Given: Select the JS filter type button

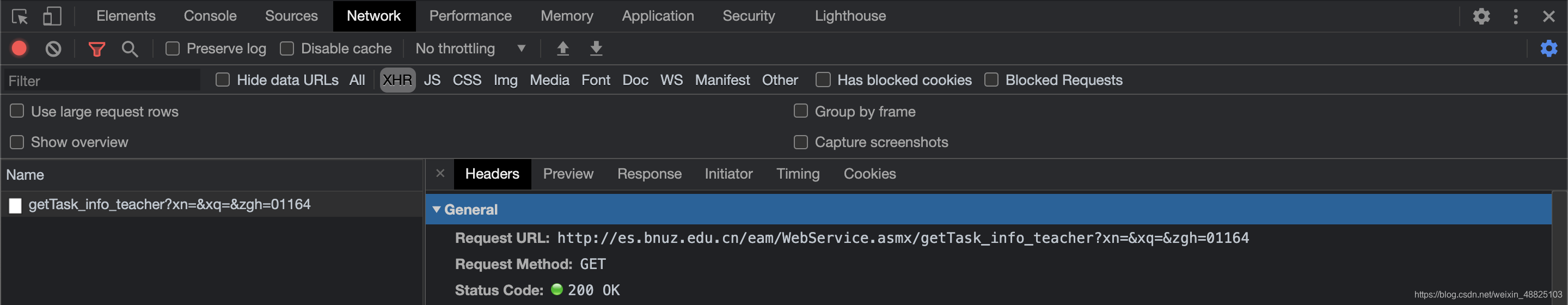Looking at the screenshot, I should (x=432, y=81).
